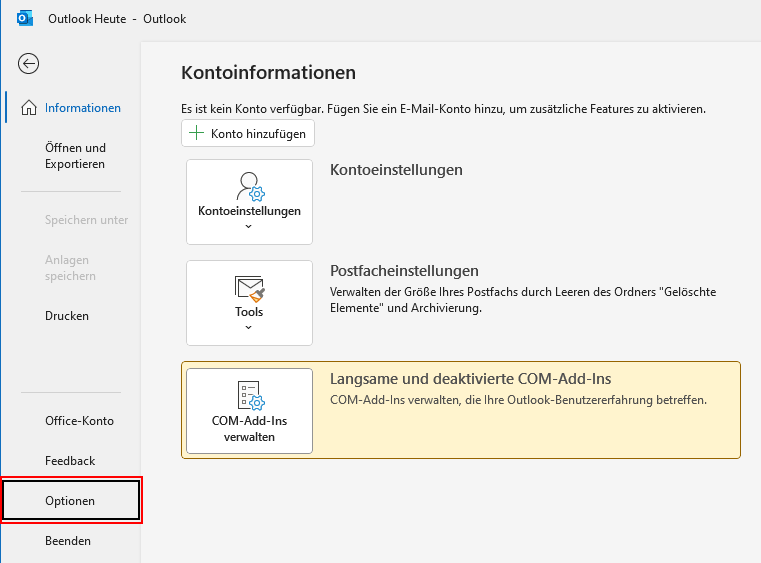The image size is (761, 563).
Task: Click the Postfacheinstellungen heading
Action: (x=404, y=271)
